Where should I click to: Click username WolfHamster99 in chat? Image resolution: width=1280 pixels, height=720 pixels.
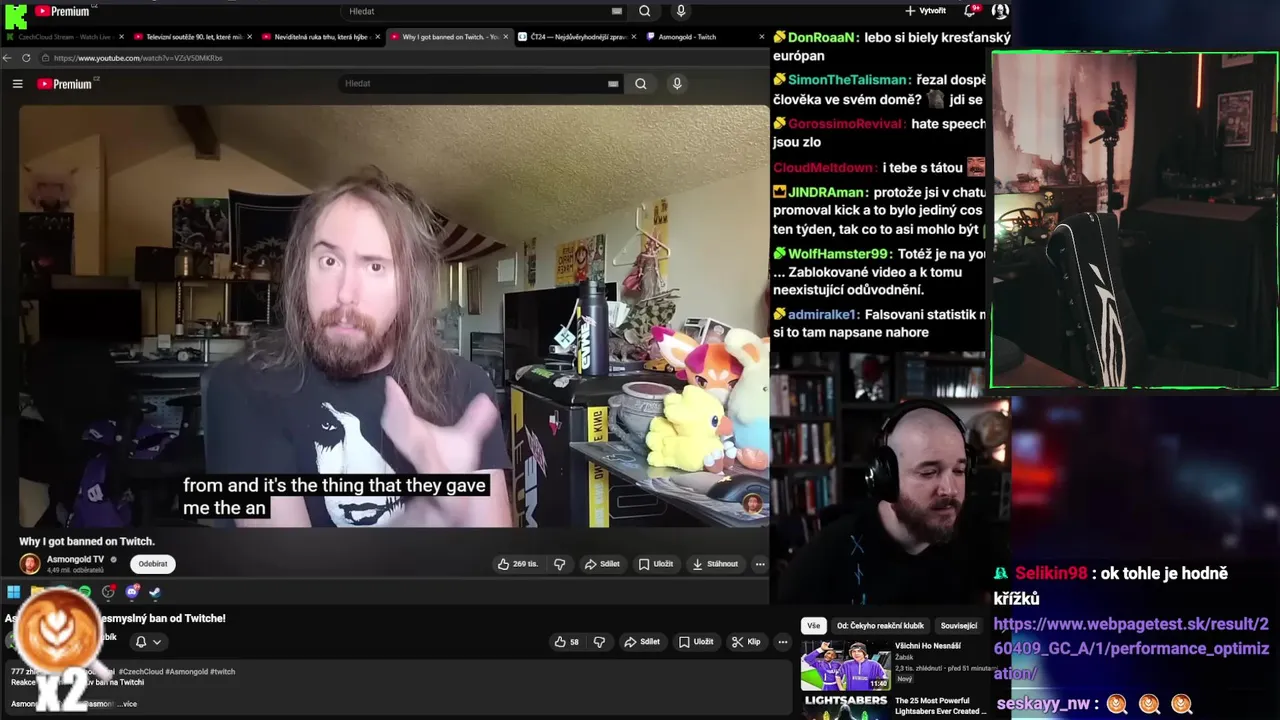pos(838,254)
